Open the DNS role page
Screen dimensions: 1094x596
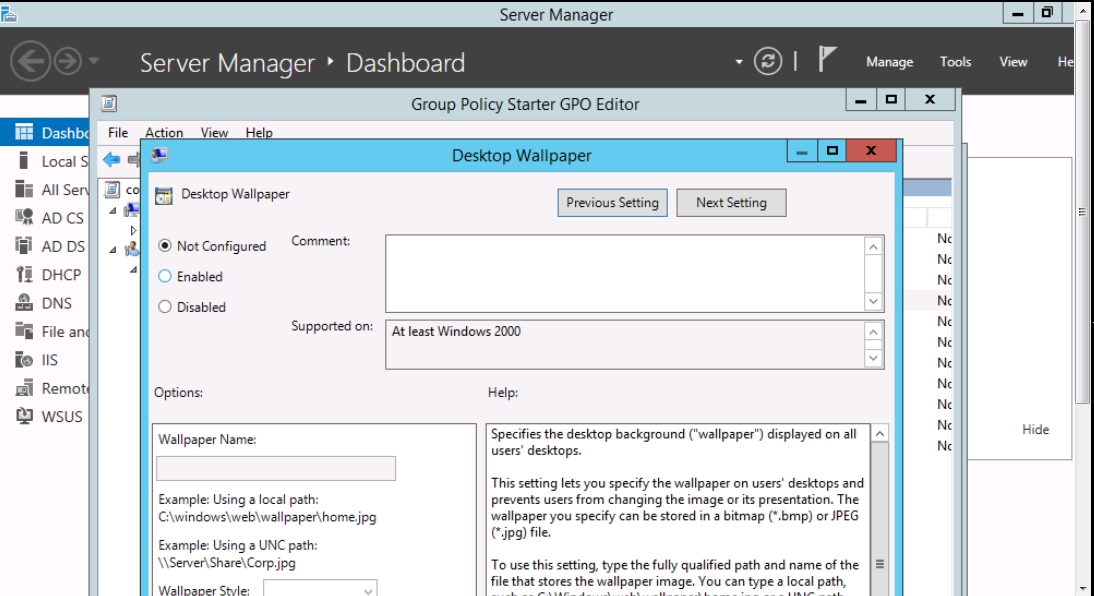tap(45, 303)
